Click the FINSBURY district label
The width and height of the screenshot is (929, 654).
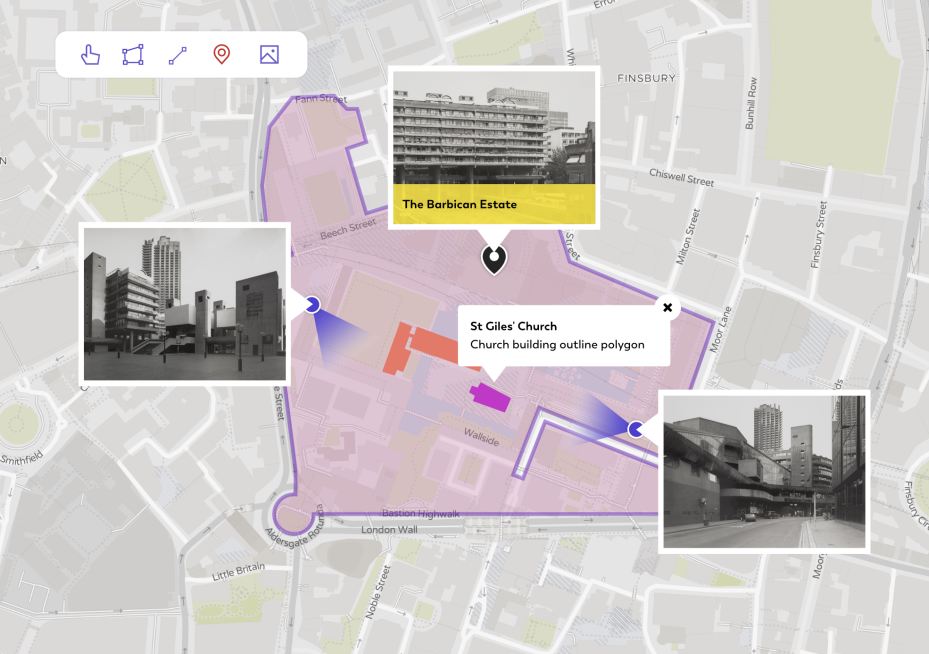point(646,77)
